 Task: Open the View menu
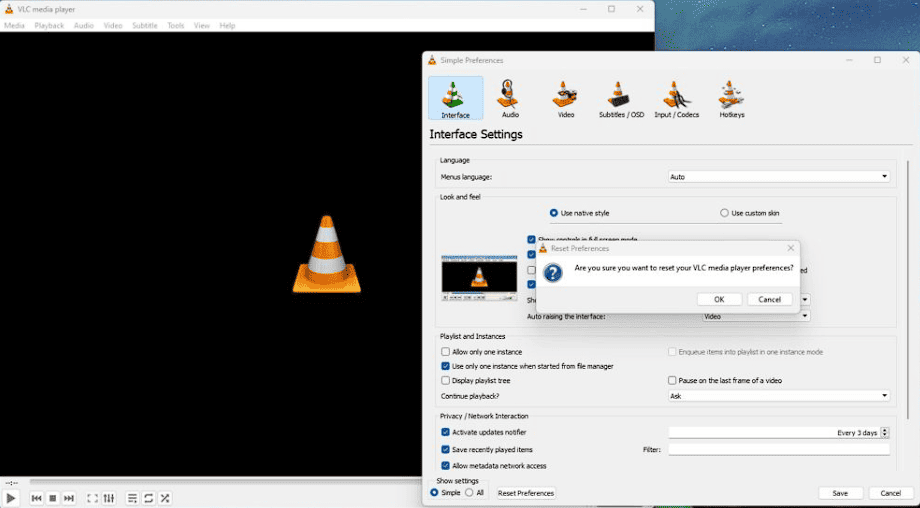(202, 25)
